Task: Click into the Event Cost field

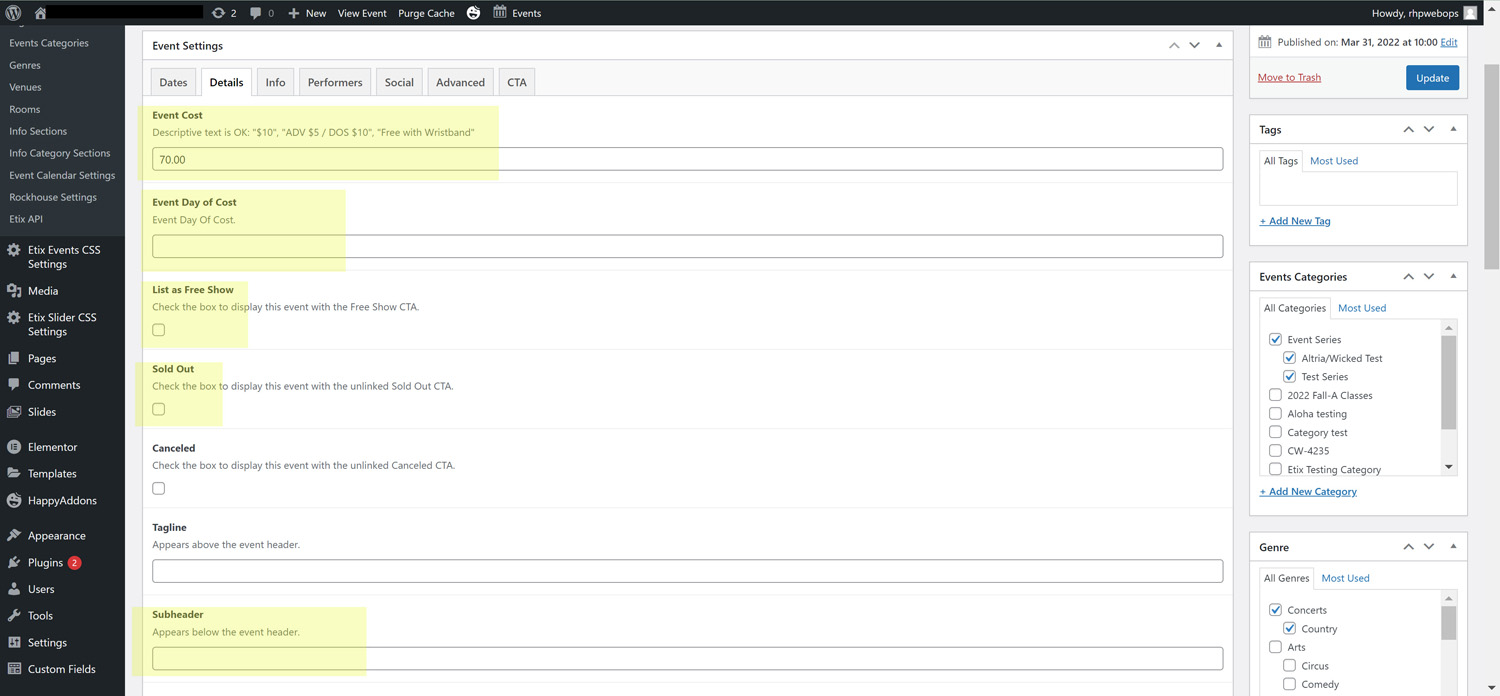Action: [x=687, y=159]
